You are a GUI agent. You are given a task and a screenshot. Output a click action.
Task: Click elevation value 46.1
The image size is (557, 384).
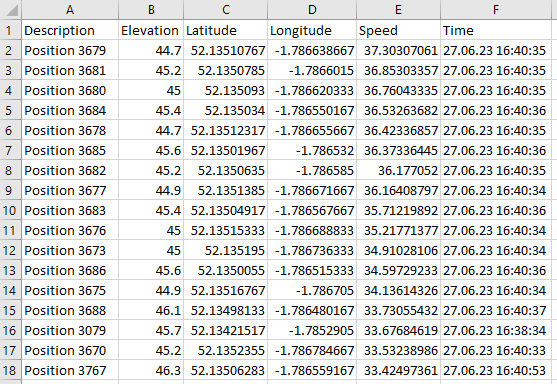151,310
